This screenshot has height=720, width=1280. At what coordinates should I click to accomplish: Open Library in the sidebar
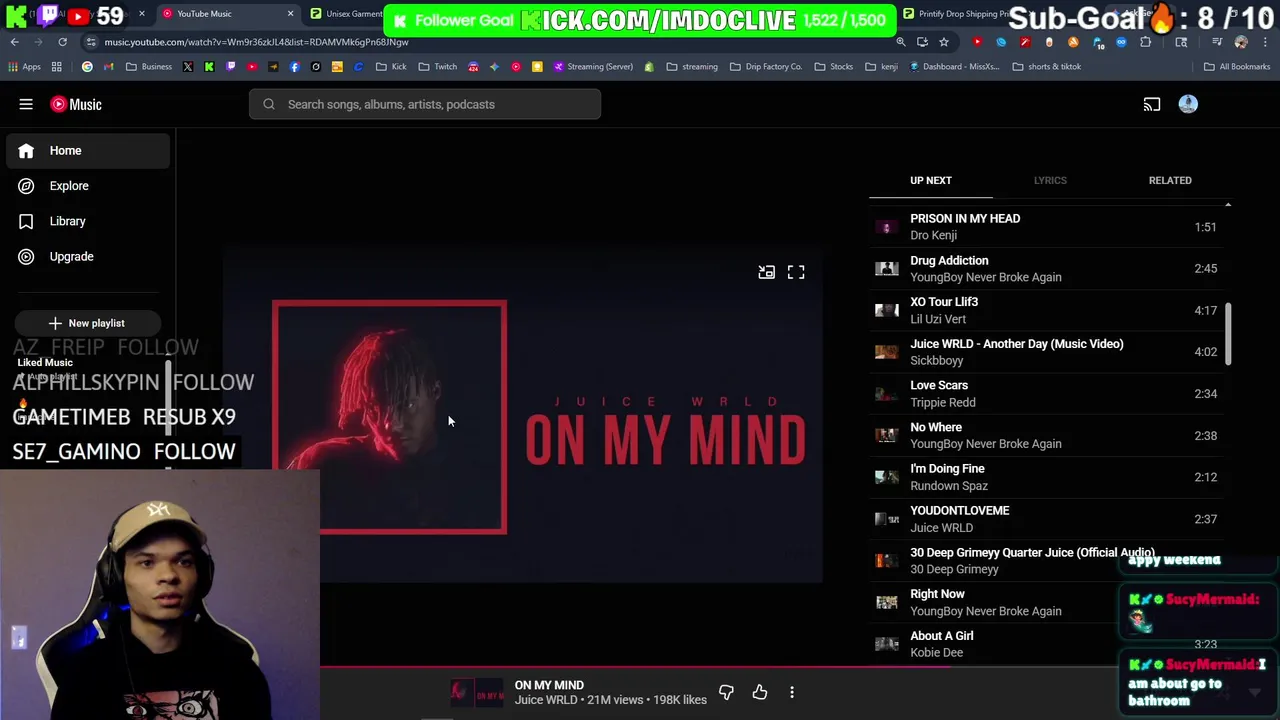click(x=88, y=221)
